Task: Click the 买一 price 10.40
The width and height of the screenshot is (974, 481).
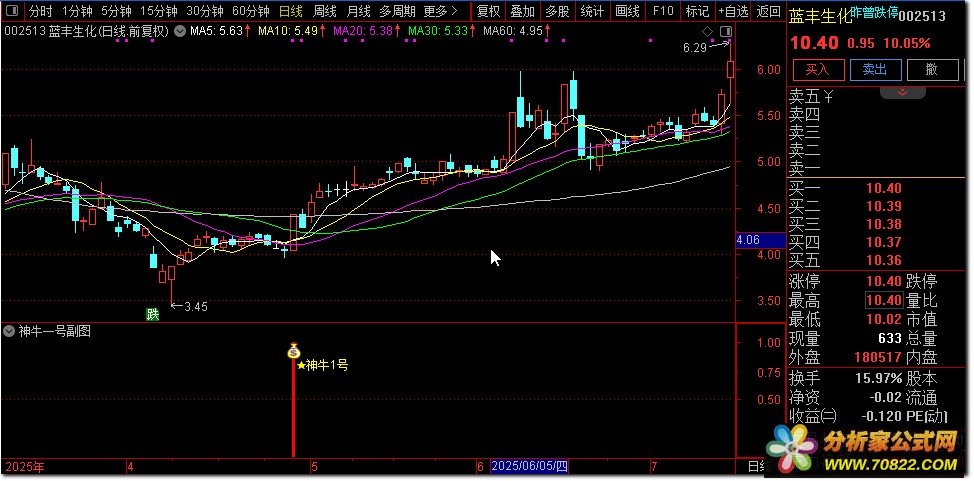Action: [884, 189]
